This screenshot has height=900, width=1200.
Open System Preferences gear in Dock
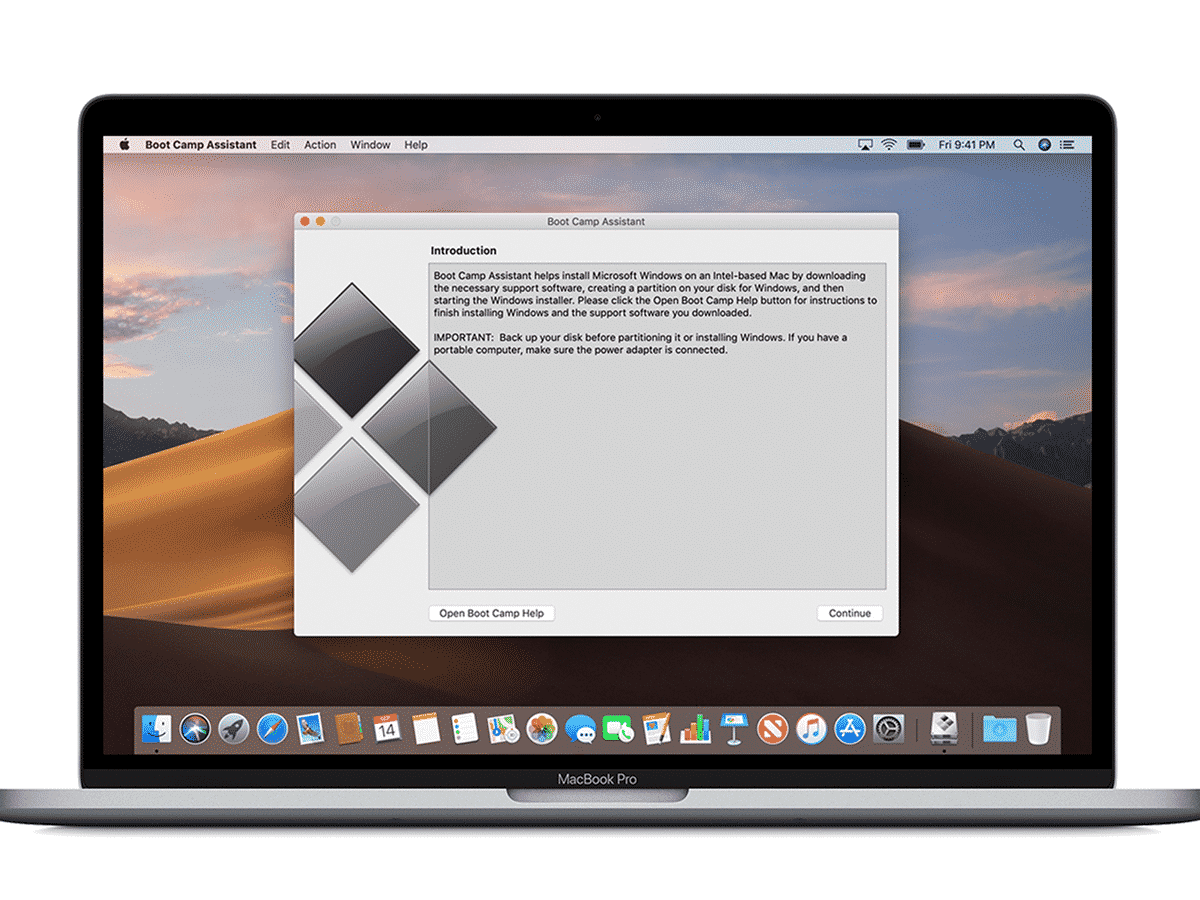click(x=888, y=729)
